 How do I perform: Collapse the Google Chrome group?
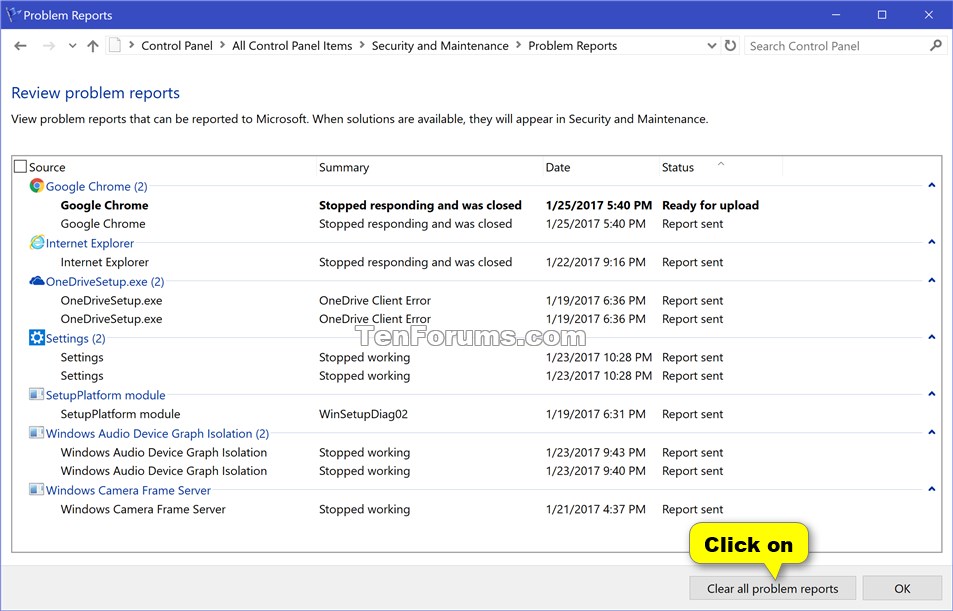[932, 185]
